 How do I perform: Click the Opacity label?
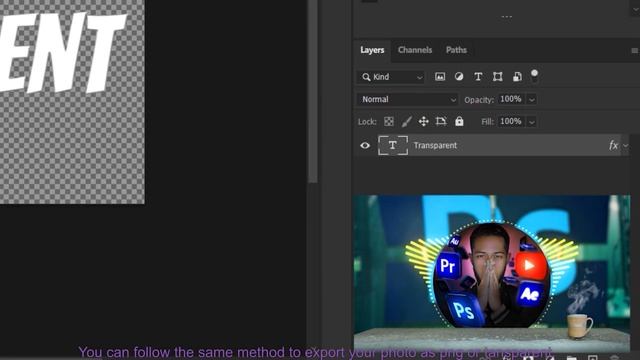point(478,100)
